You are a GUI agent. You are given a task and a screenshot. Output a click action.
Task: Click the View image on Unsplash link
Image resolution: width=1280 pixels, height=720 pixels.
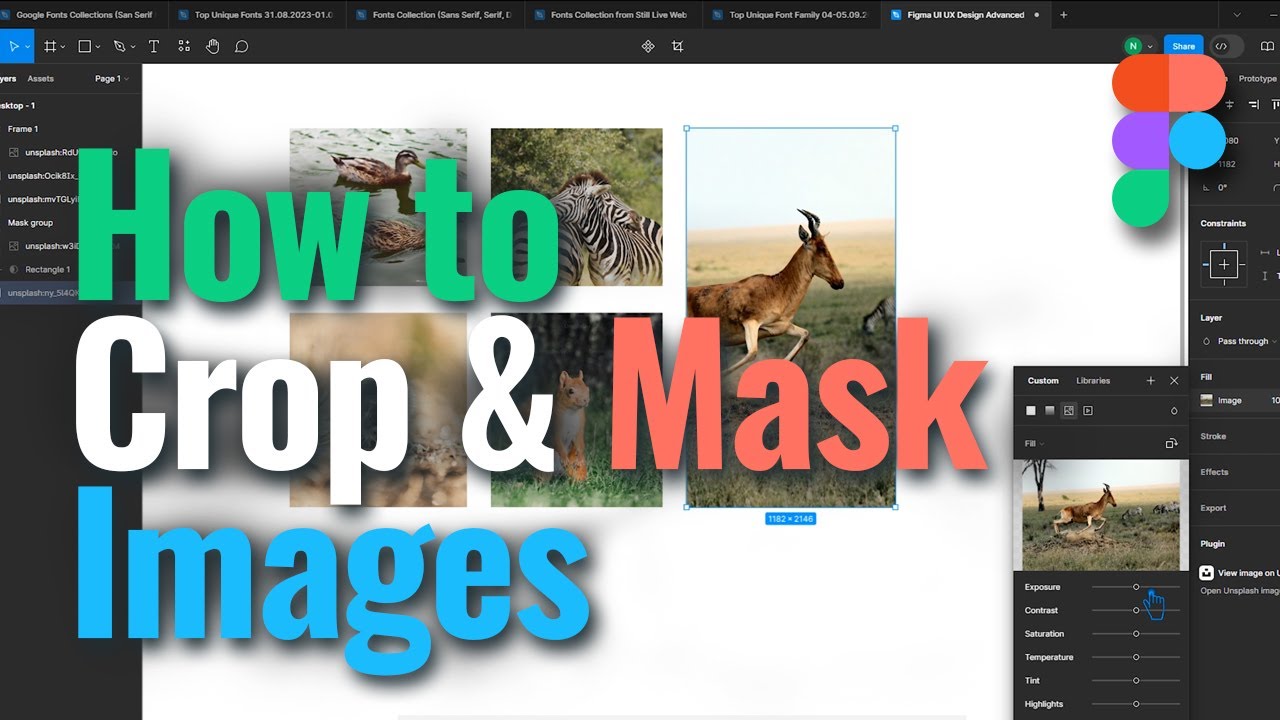click(x=1240, y=572)
